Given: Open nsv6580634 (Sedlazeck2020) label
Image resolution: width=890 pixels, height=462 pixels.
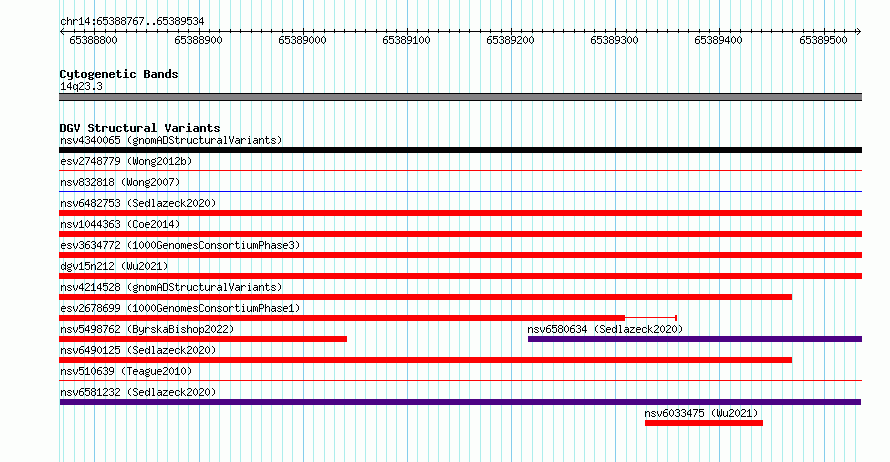Looking at the screenshot, I should click(x=605, y=329).
